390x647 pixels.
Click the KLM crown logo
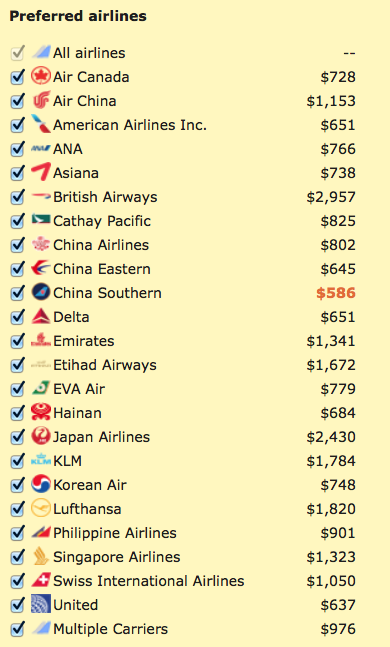point(41,460)
